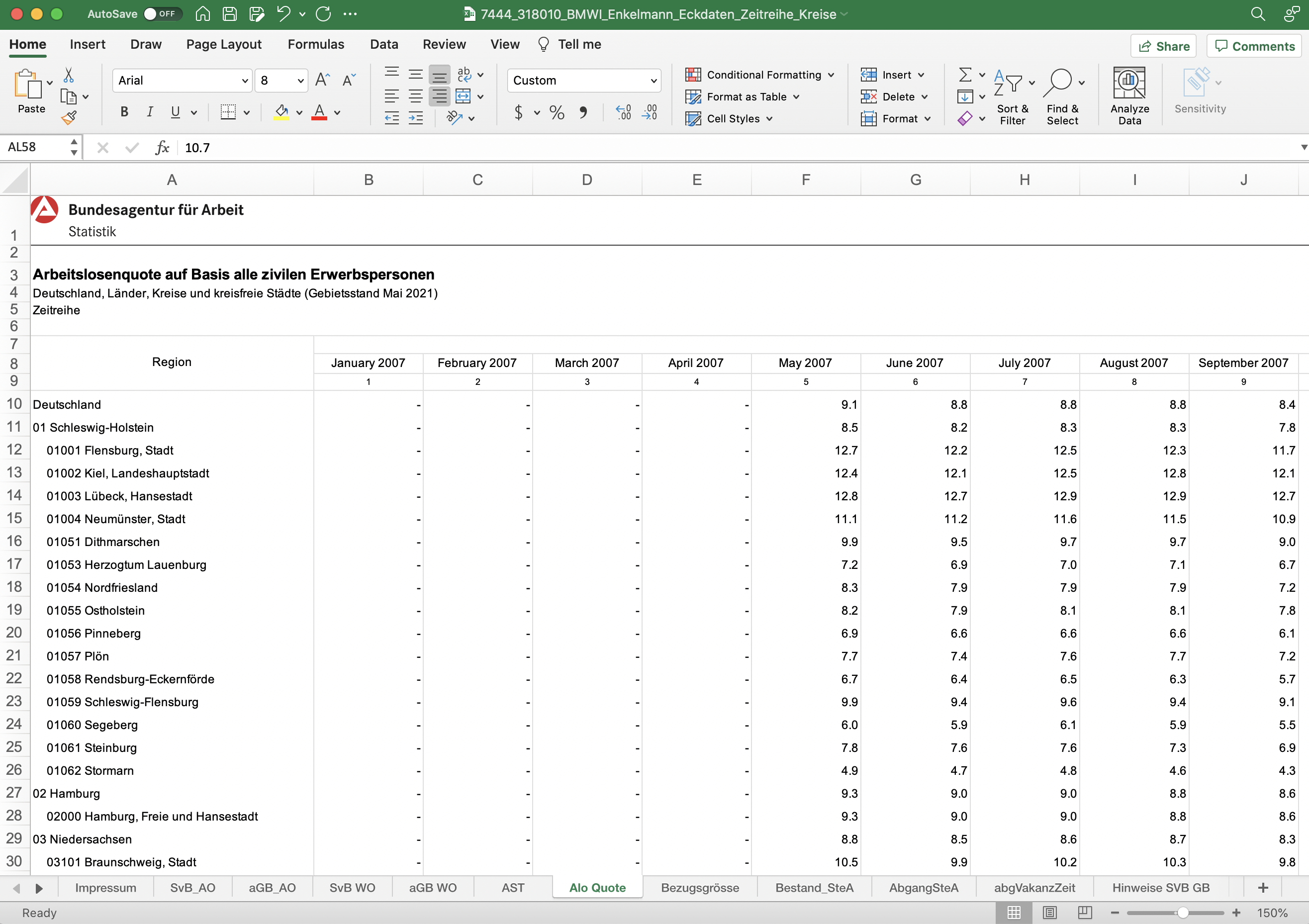Click the Share button in toolbar
1309x924 pixels.
pyautogui.click(x=1163, y=45)
